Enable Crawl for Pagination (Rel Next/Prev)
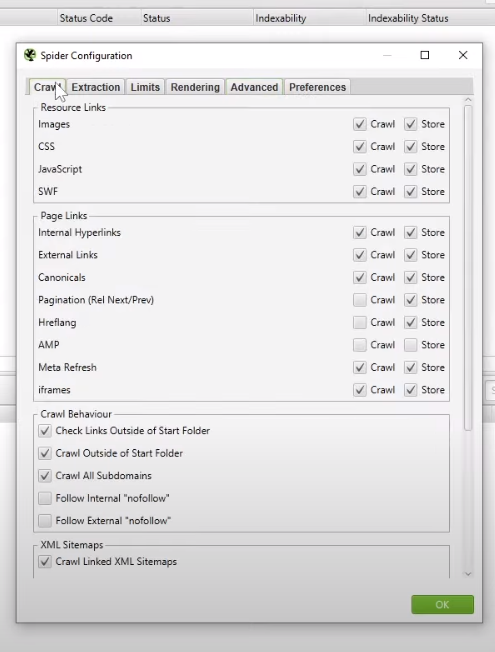495x652 pixels. click(359, 300)
